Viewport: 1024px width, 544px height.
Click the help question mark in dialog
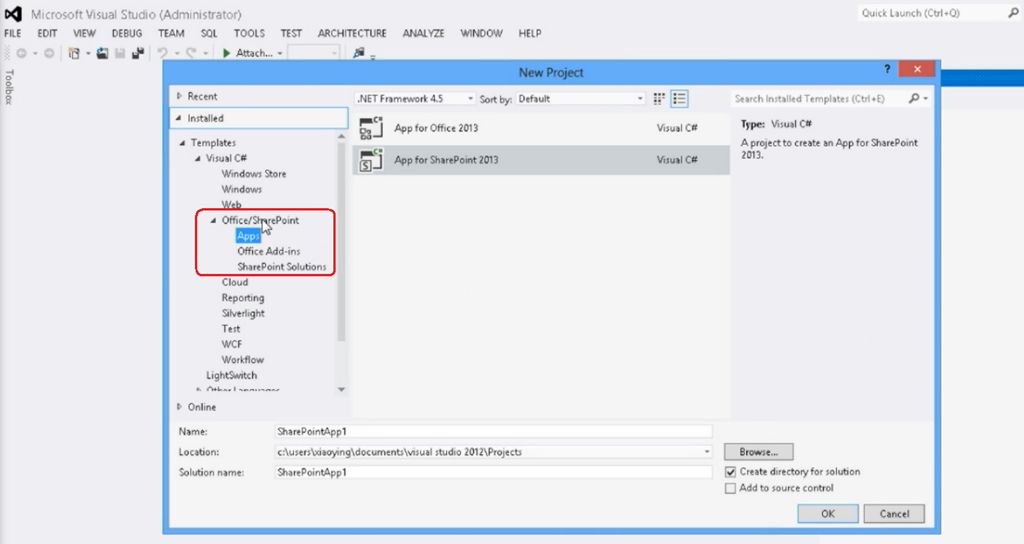point(887,69)
